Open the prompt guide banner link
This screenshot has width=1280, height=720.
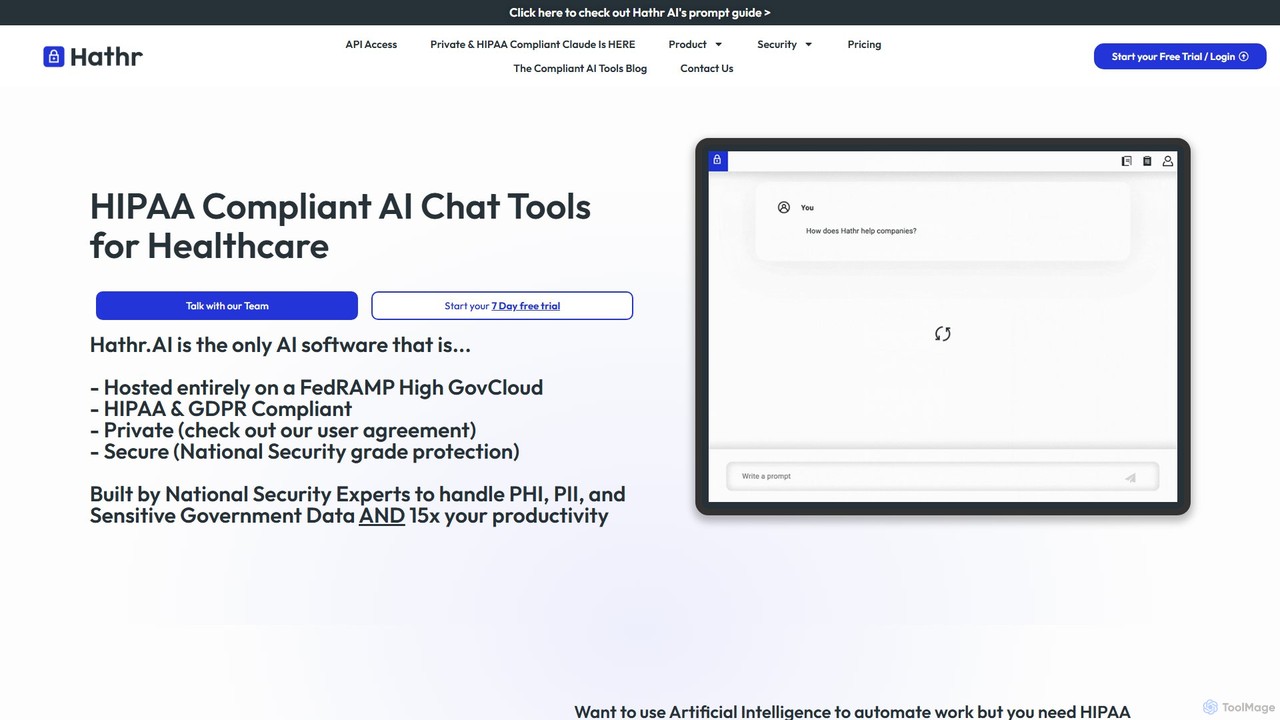pyautogui.click(x=640, y=13)
